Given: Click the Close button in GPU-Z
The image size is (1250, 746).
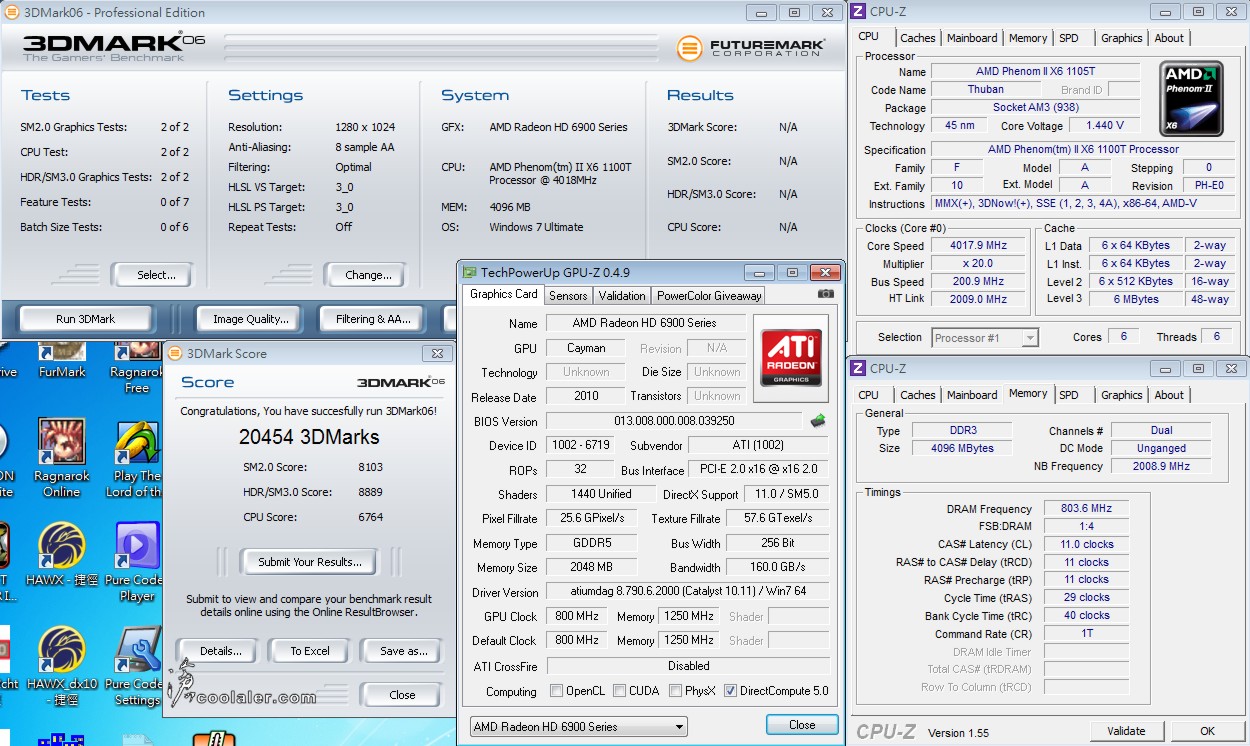Looking at the screenshot, I should click(x=802, y=725).
